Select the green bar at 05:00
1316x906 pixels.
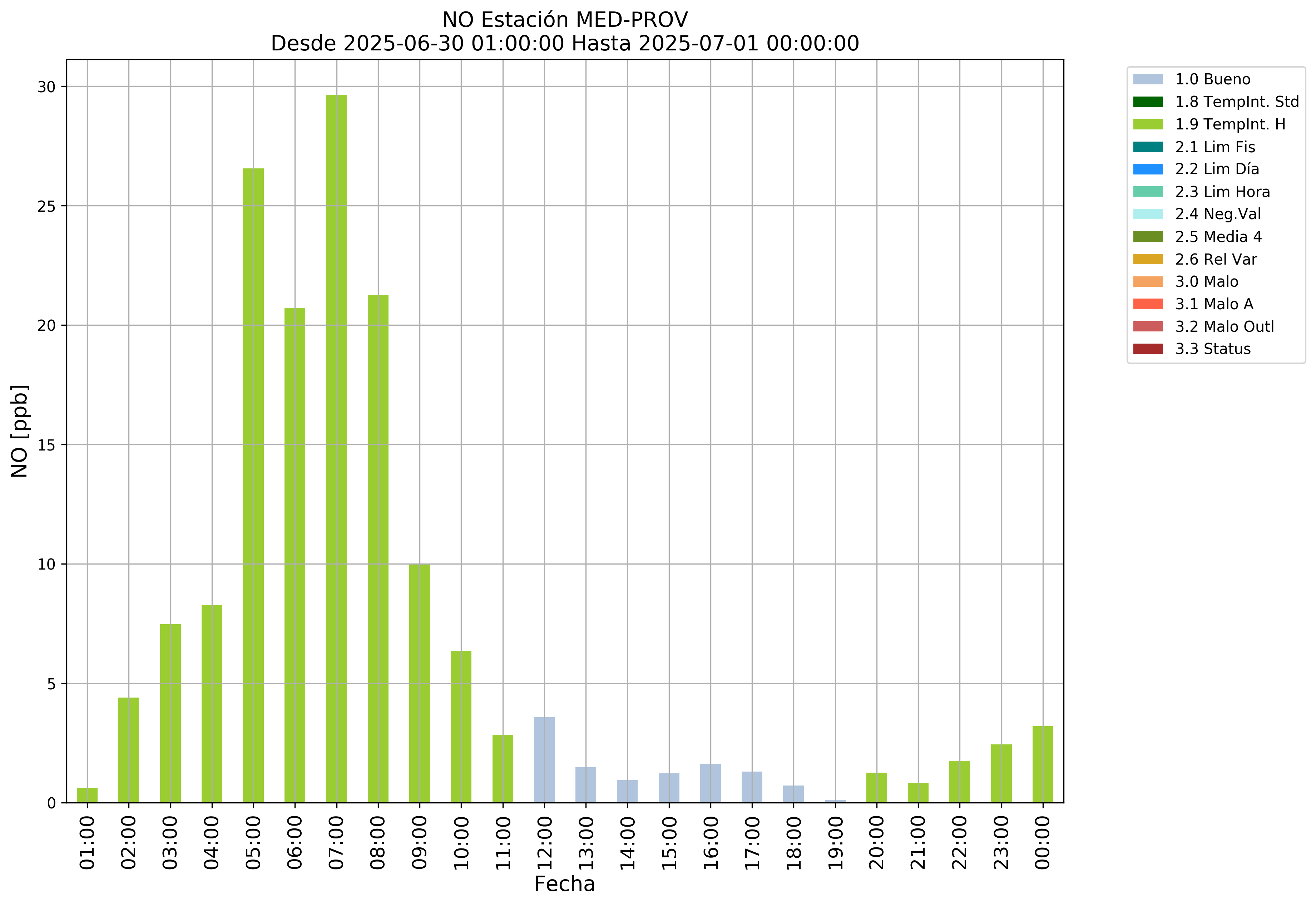[x=253, y=486]
